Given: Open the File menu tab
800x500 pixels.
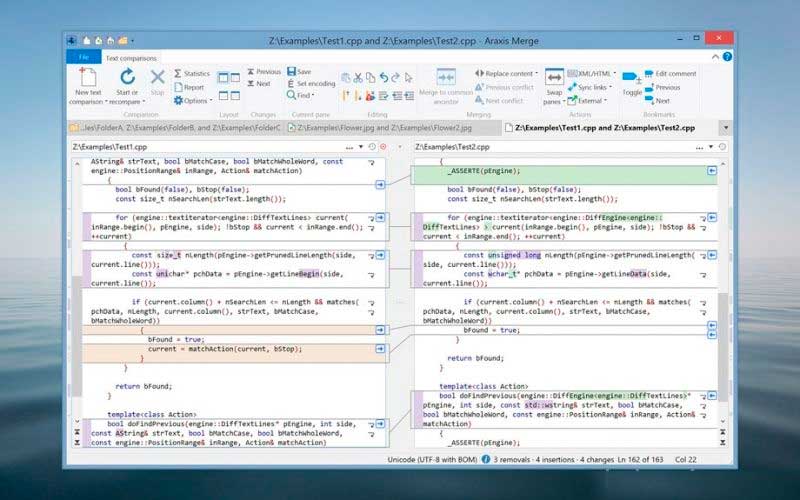Looking at the screenshot, I should [84, 57].
